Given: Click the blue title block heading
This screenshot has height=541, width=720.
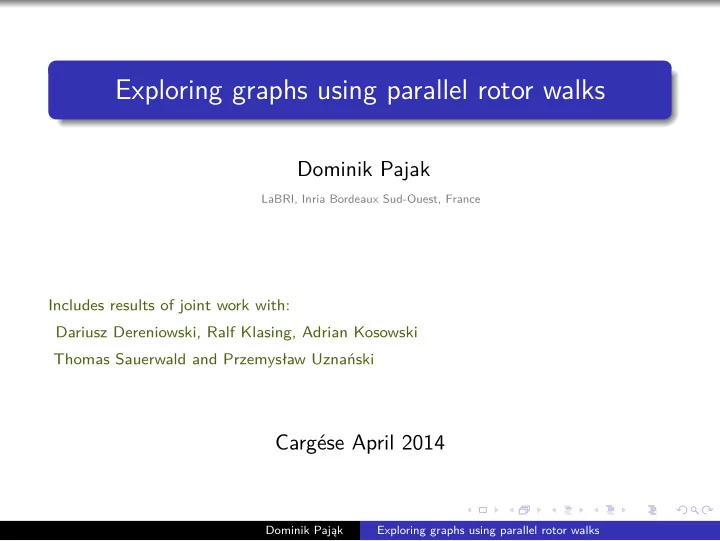Looking at the screenshot, I should (x=360, y=90).
